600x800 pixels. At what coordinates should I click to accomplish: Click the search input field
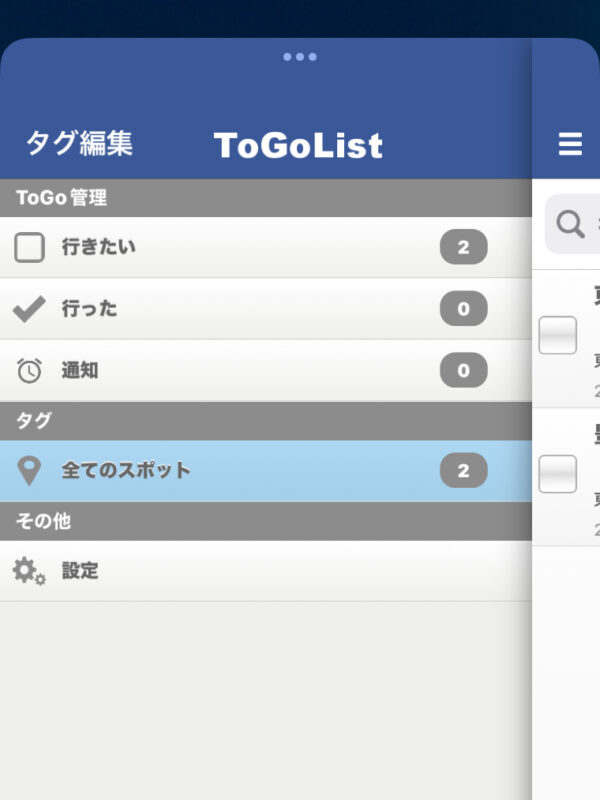tap(572, 224)
